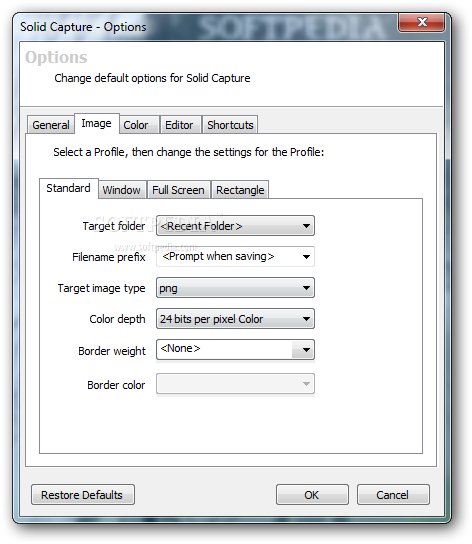Screen dimensions: 472x544
Task: Confirm options with the OK button
Action: [312, 495]
